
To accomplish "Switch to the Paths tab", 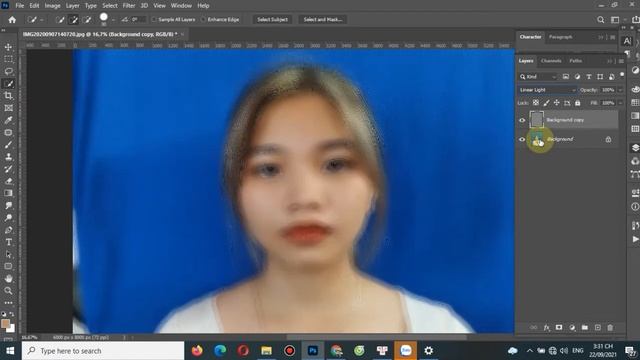I will pos(576,61).
